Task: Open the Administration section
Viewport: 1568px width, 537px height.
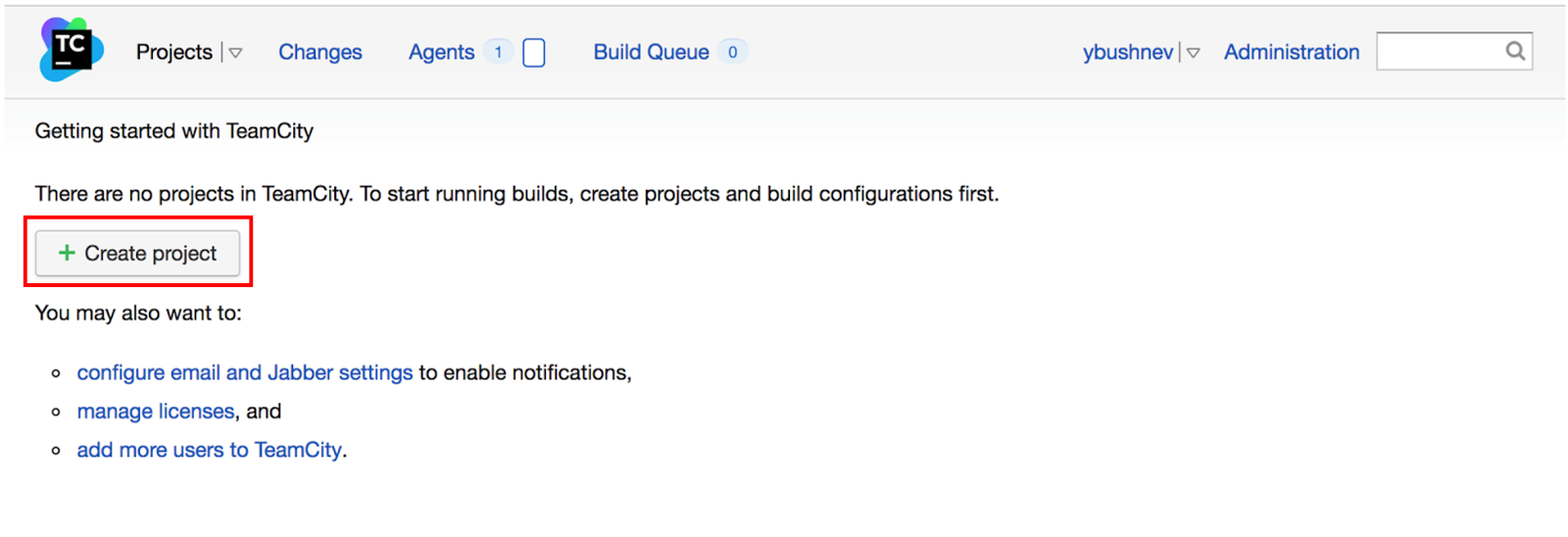Action: tap(1292, 52)
